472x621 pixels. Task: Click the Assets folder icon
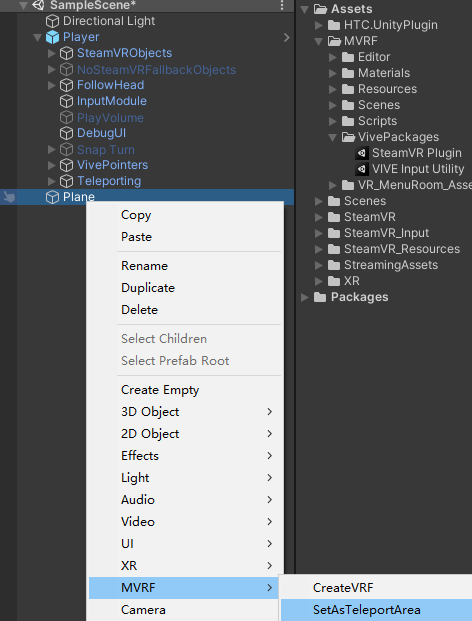pos(320,9)
